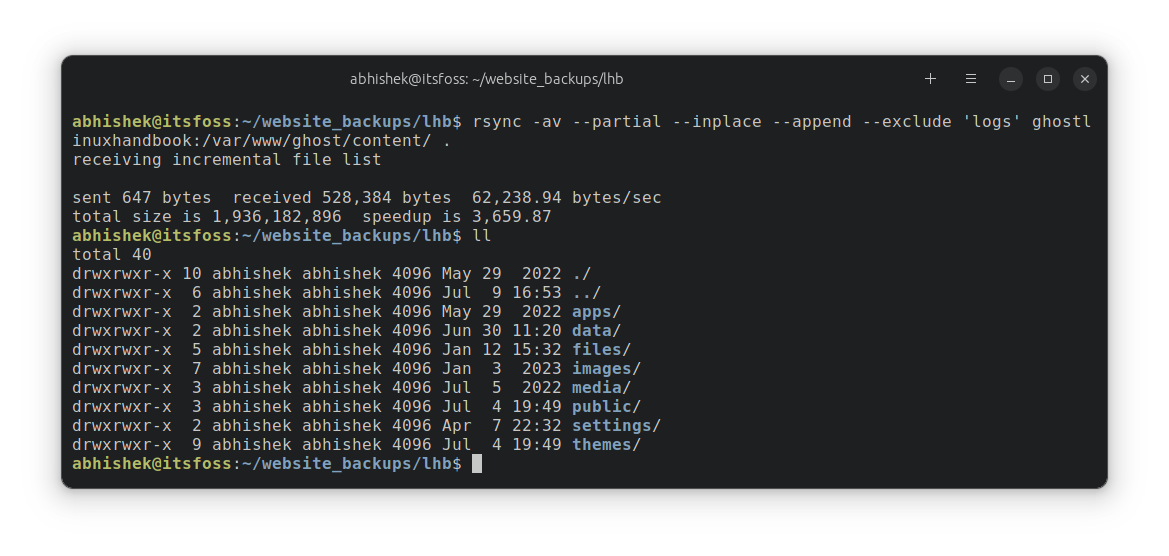
Task: Click the 'data/' directory name
Action: pyautogui.click(x=596, y=331)
